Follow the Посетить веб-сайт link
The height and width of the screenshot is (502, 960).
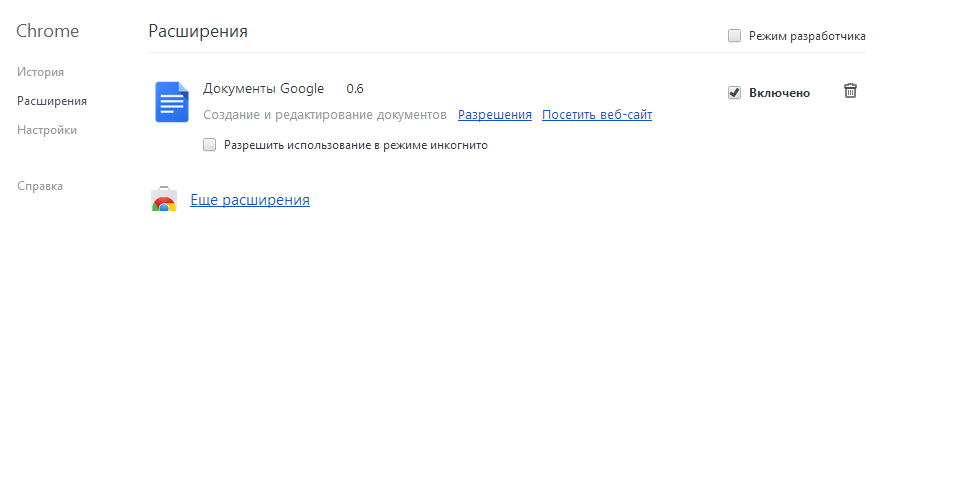[596, 115]
